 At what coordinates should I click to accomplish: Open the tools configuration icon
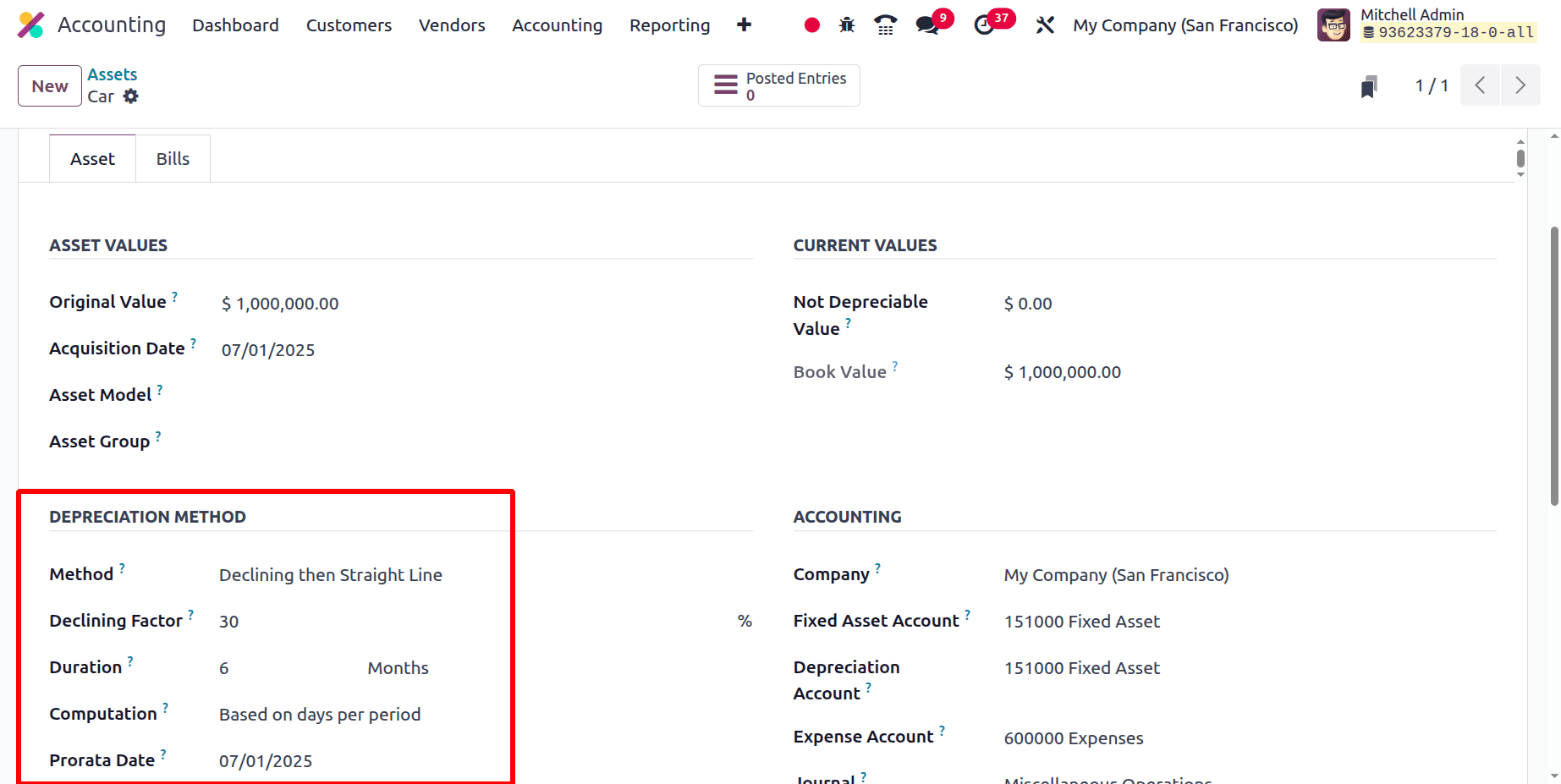[1045, 25]
